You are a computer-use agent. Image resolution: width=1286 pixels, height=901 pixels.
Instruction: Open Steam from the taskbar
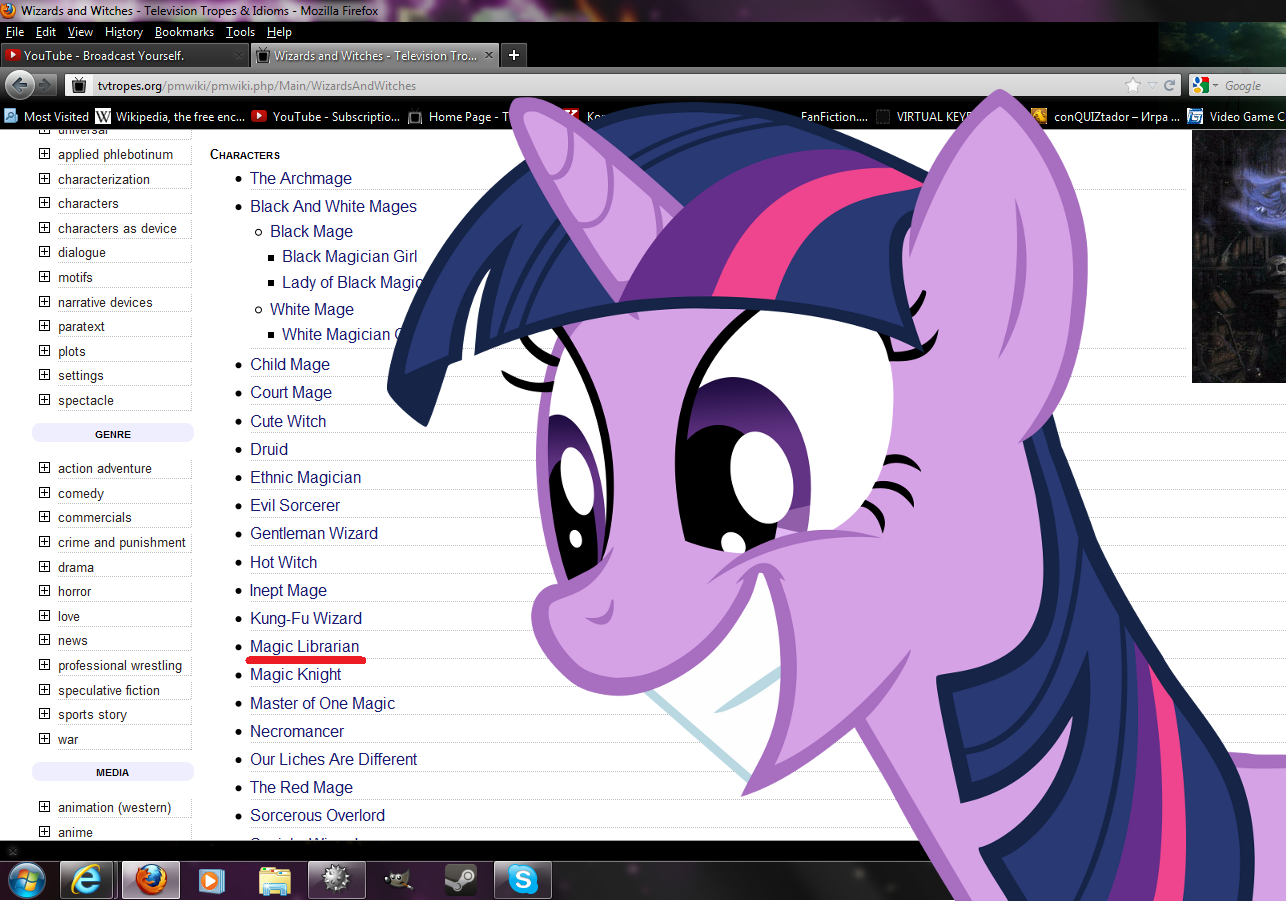coord(460,880)
